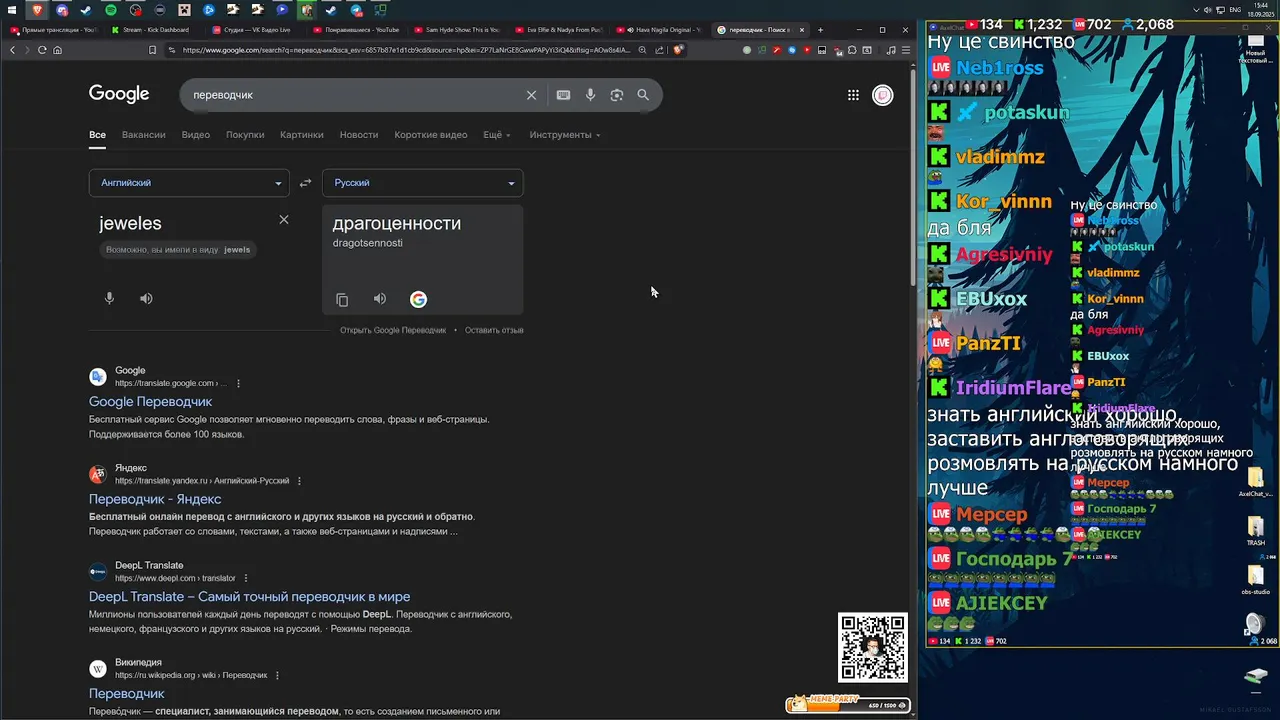Click the page's vertical scrollbar
Screen dimensions: 1280x720
click(913, 175)
